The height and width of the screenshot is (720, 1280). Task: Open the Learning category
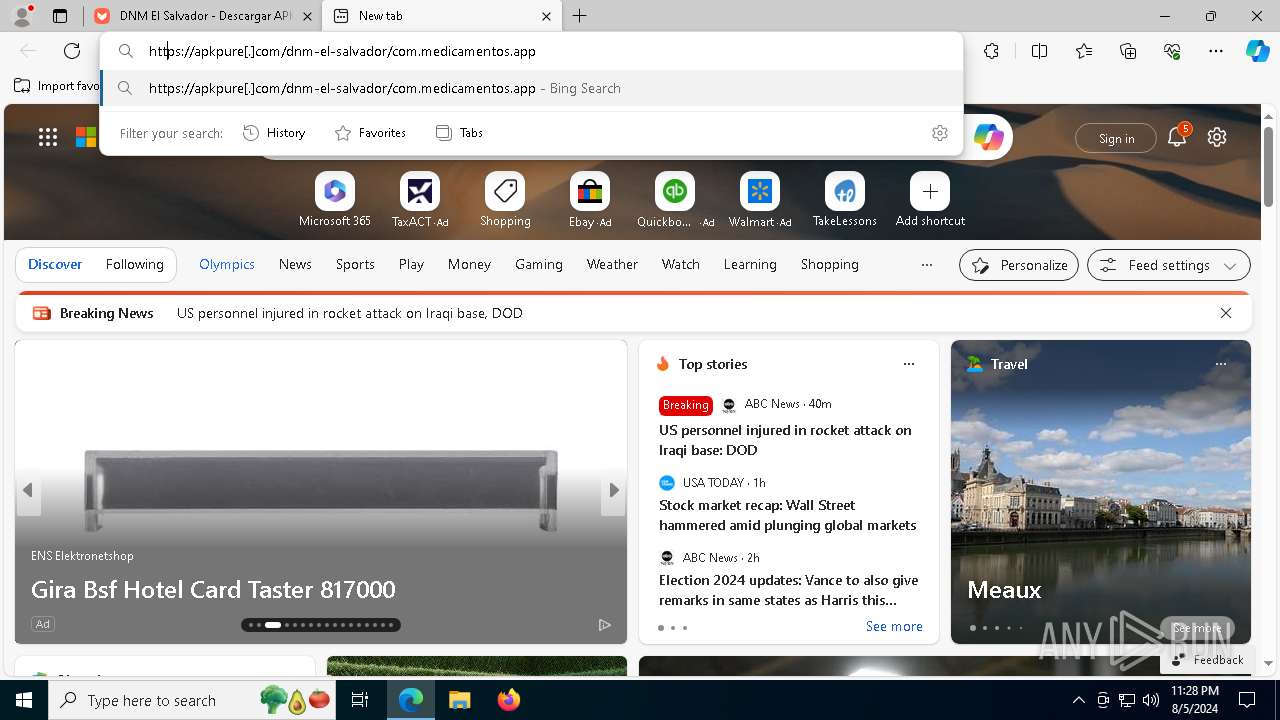pos(750,264)
